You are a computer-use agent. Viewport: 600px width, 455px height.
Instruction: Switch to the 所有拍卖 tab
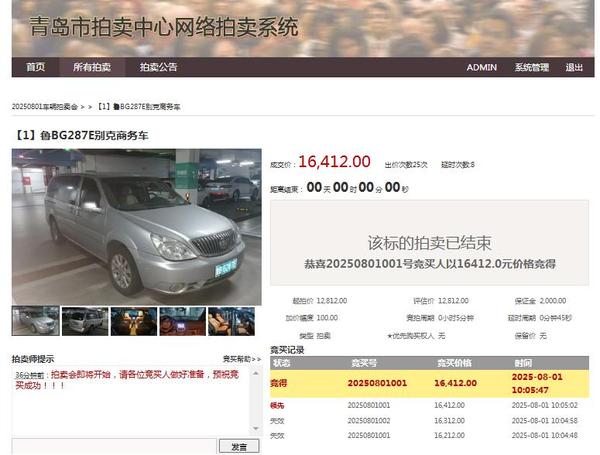92,67
